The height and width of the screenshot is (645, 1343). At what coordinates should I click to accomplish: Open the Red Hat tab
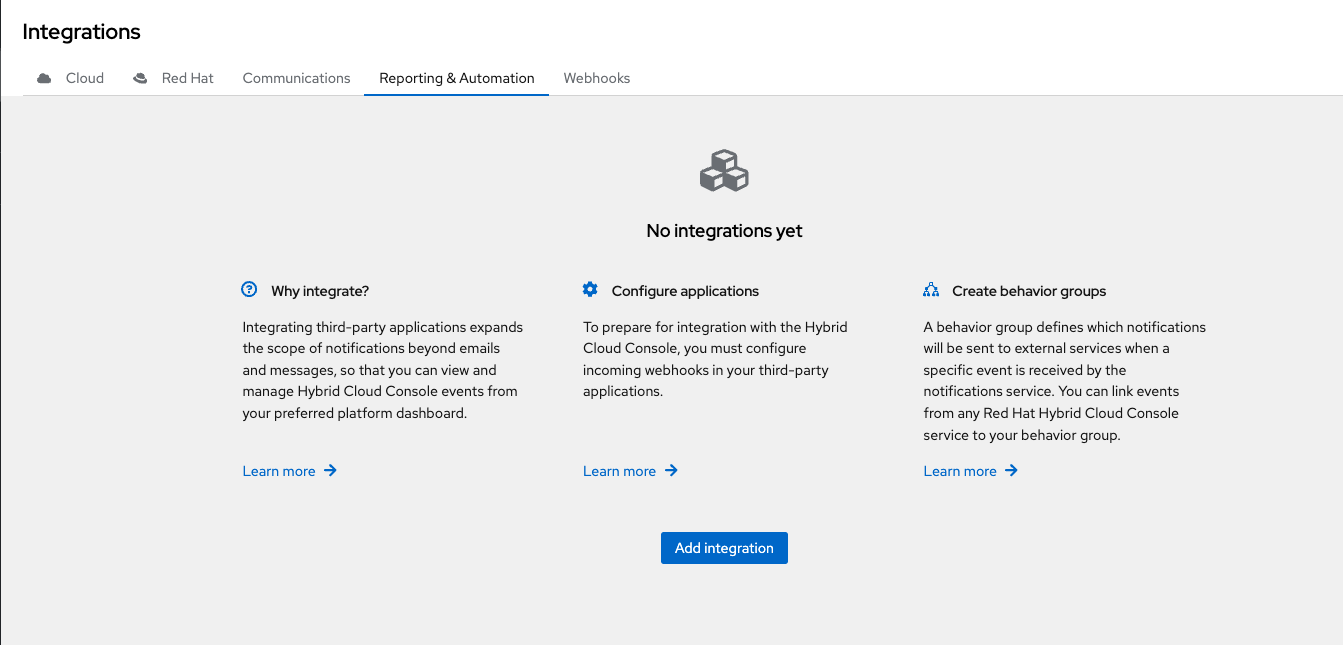[x=187, y=78]
